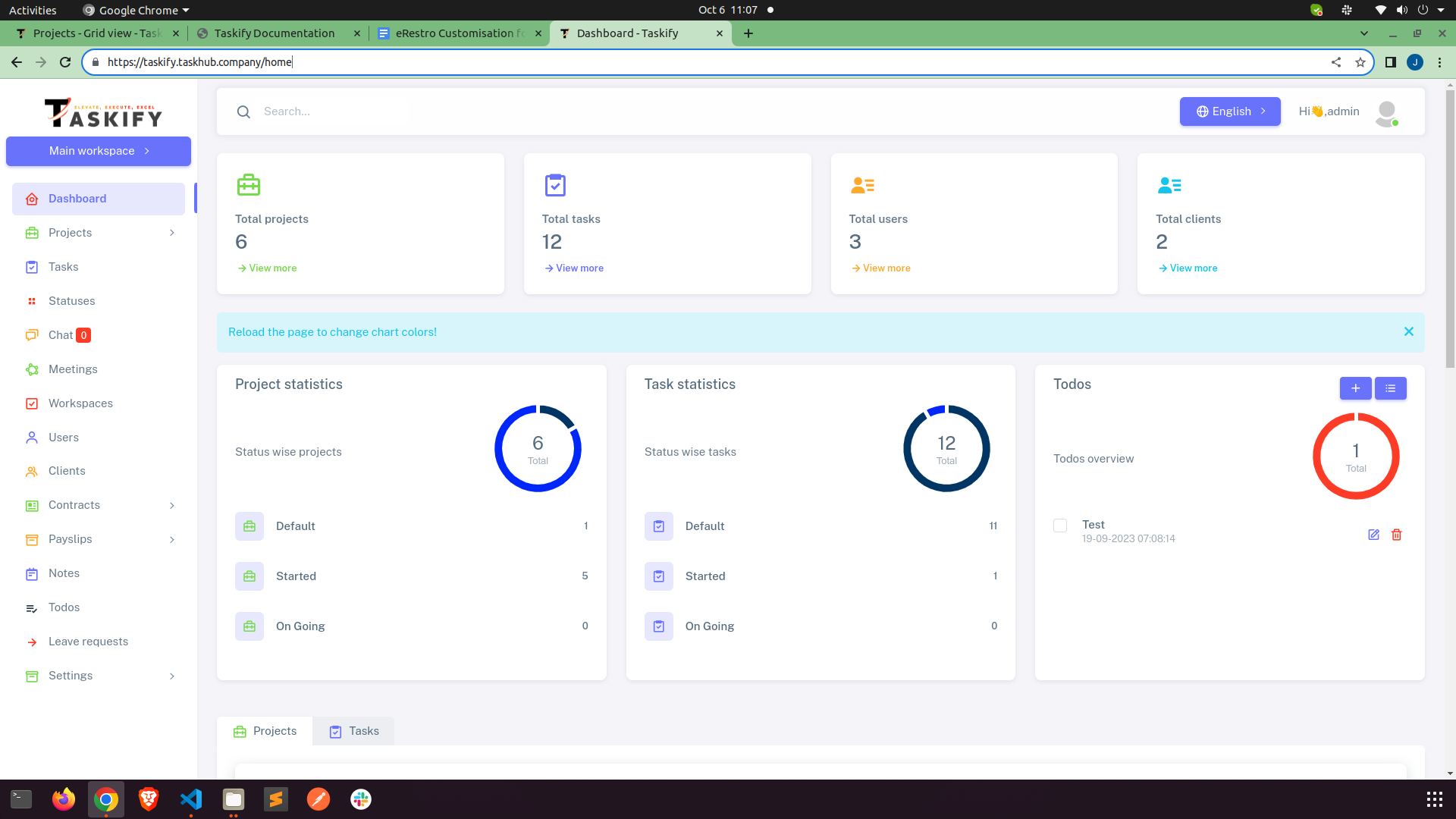Click the search magnifier icon
Viewport: 1456px width, 819px height.
(243, 111)
